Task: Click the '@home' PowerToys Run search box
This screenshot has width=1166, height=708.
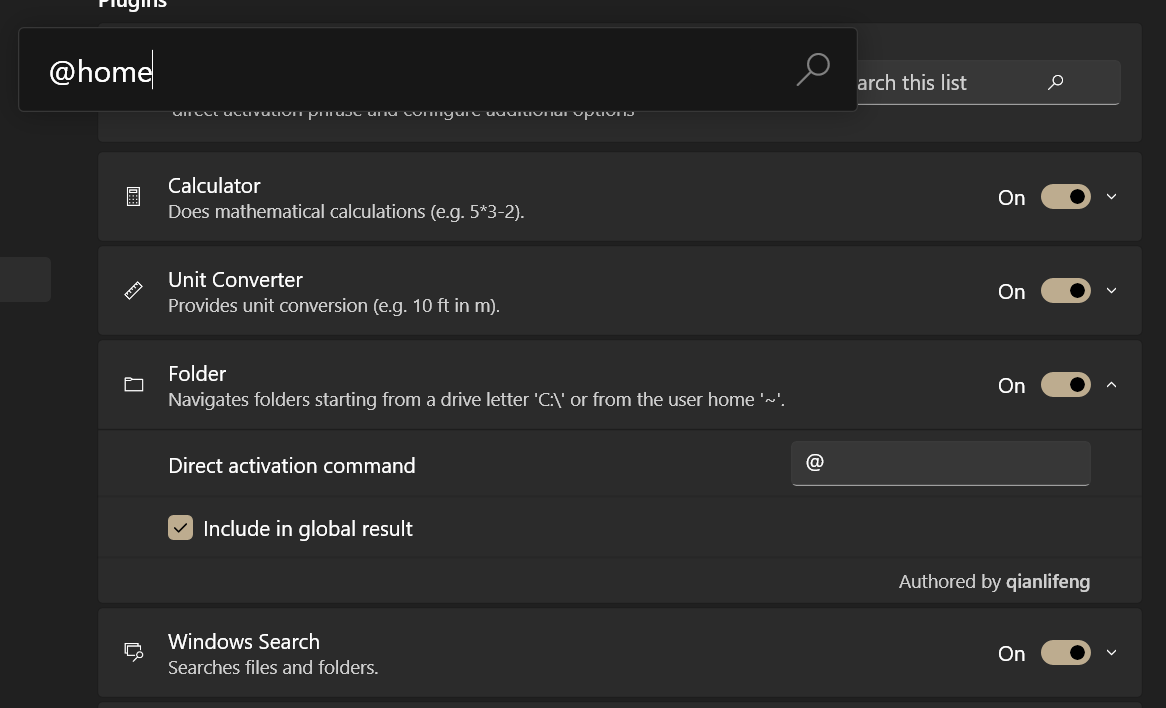Action: 437,70
